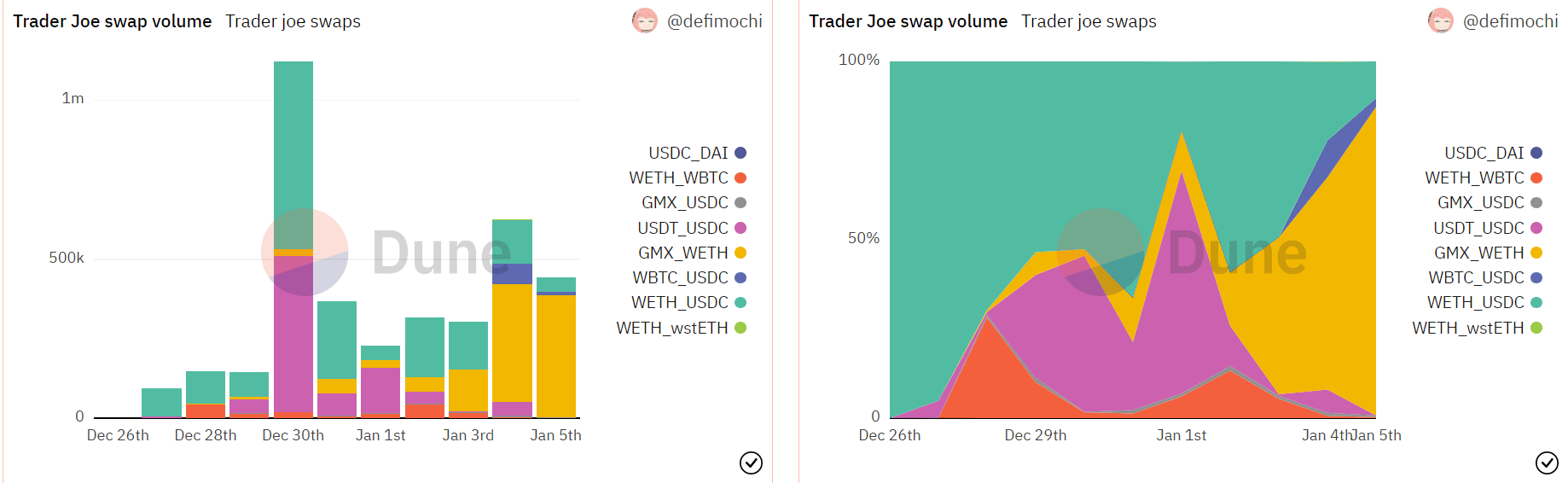Open the @defimochi profile link on right
This screenshot has height=483, width=1568.
1511,21
